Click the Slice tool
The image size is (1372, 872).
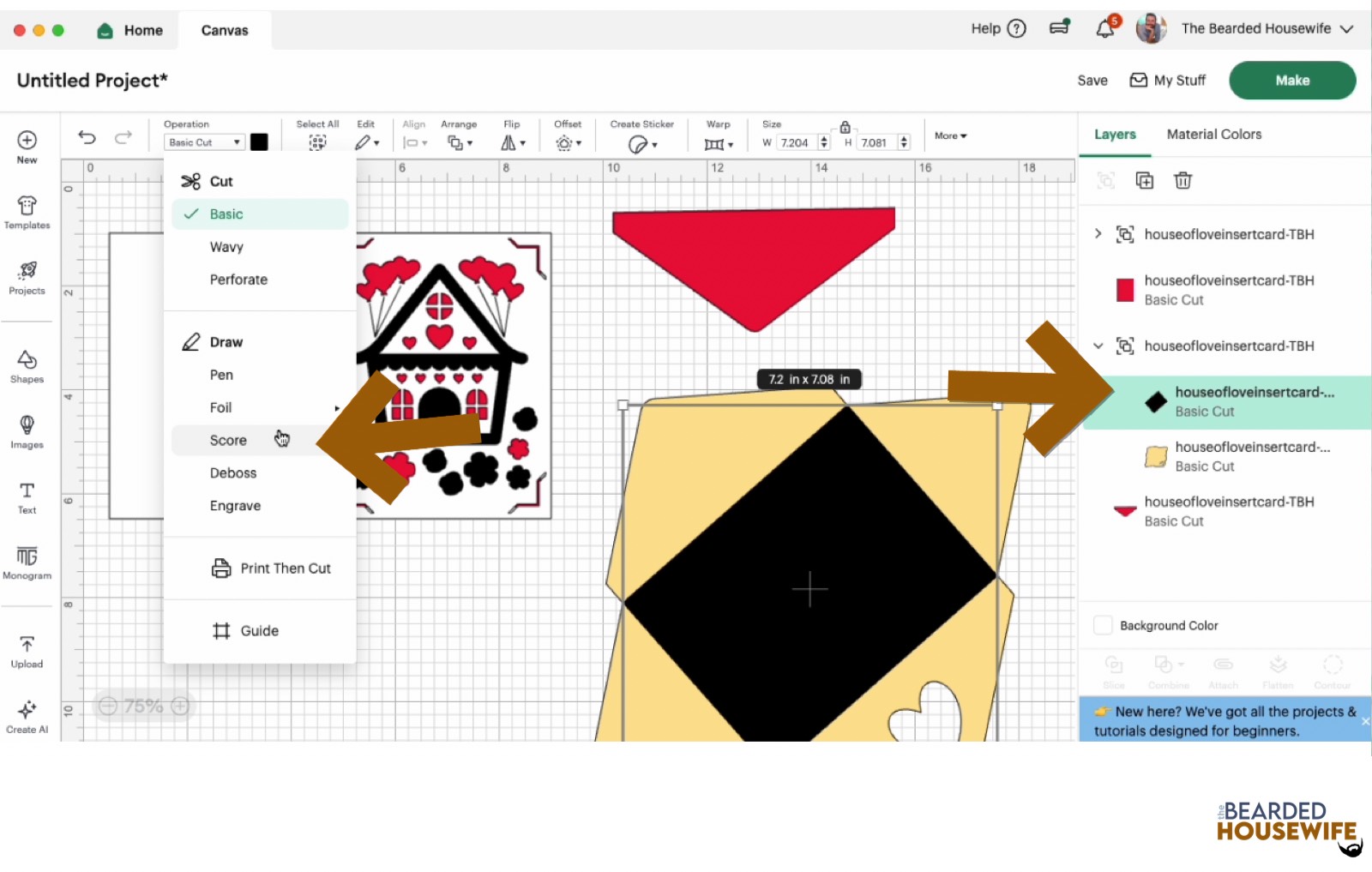tap(1114, 671)
